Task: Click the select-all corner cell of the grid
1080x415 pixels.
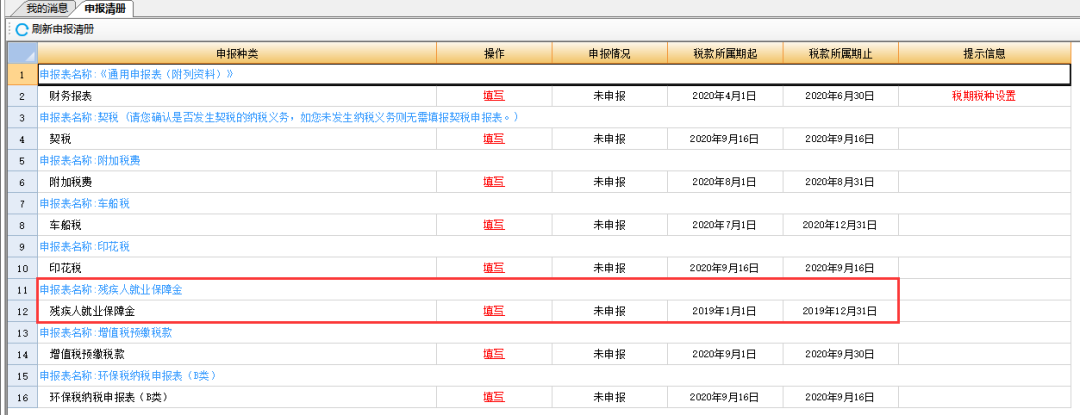Action: pos(22,53)
